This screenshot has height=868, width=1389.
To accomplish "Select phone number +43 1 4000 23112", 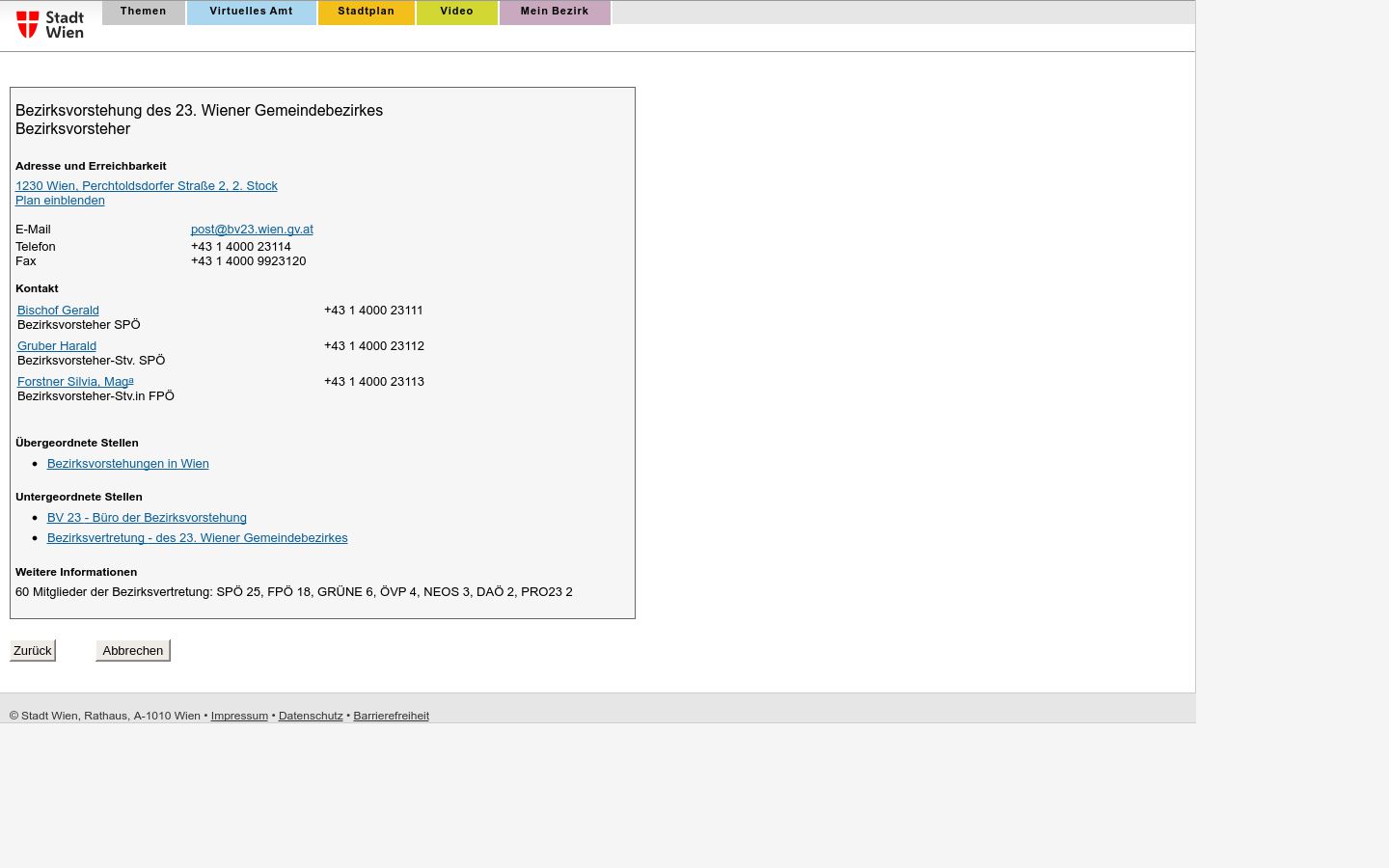I will pos(374,346).
